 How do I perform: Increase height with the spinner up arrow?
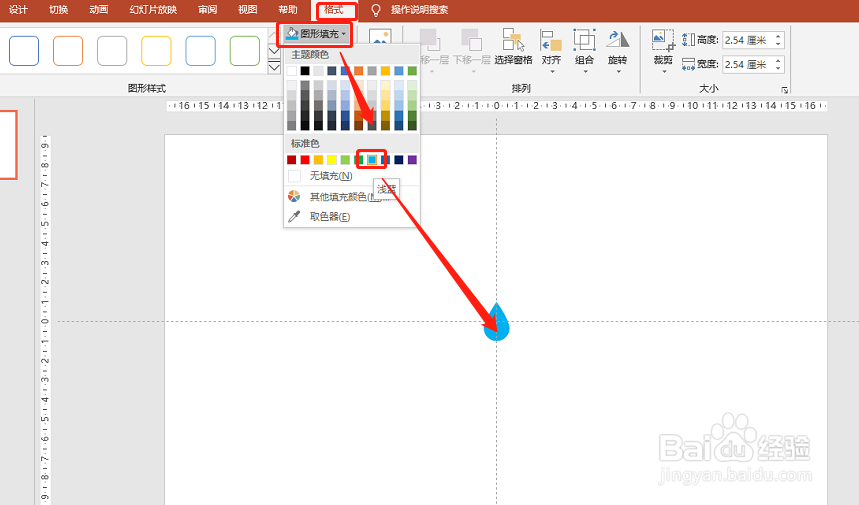coord(778,36)
